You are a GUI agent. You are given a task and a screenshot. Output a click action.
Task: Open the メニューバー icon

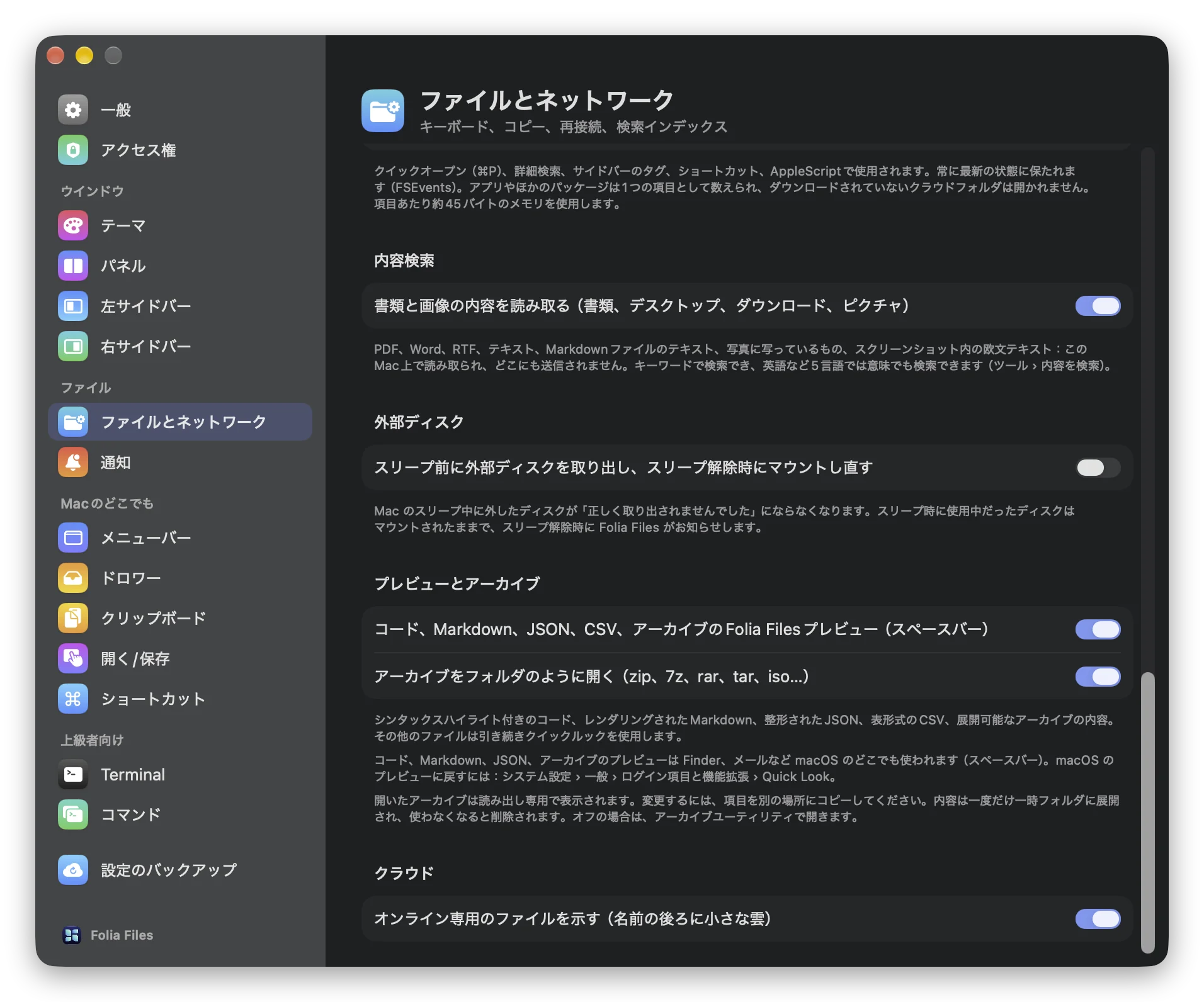point(73,538)
